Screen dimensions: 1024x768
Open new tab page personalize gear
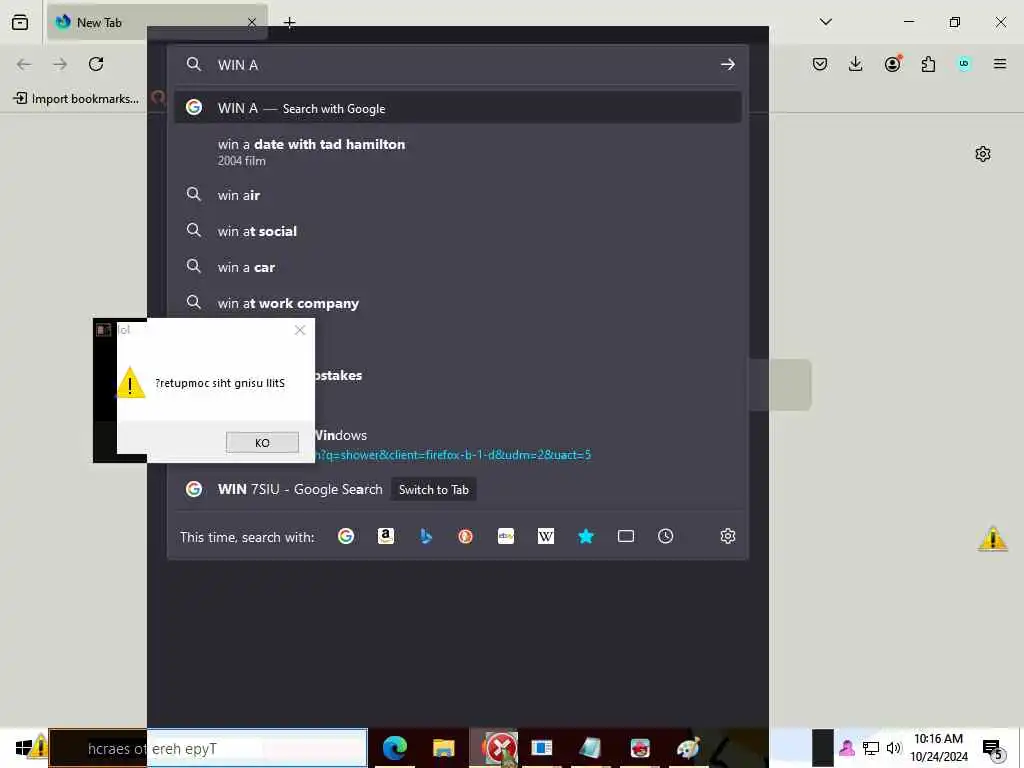click(983, 154)
